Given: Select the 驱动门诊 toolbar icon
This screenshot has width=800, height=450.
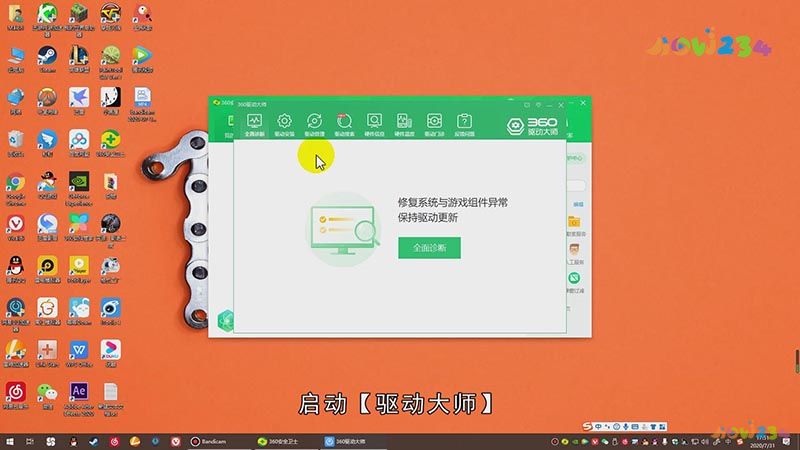Looking at the screenshot, I should coord(434,125).
